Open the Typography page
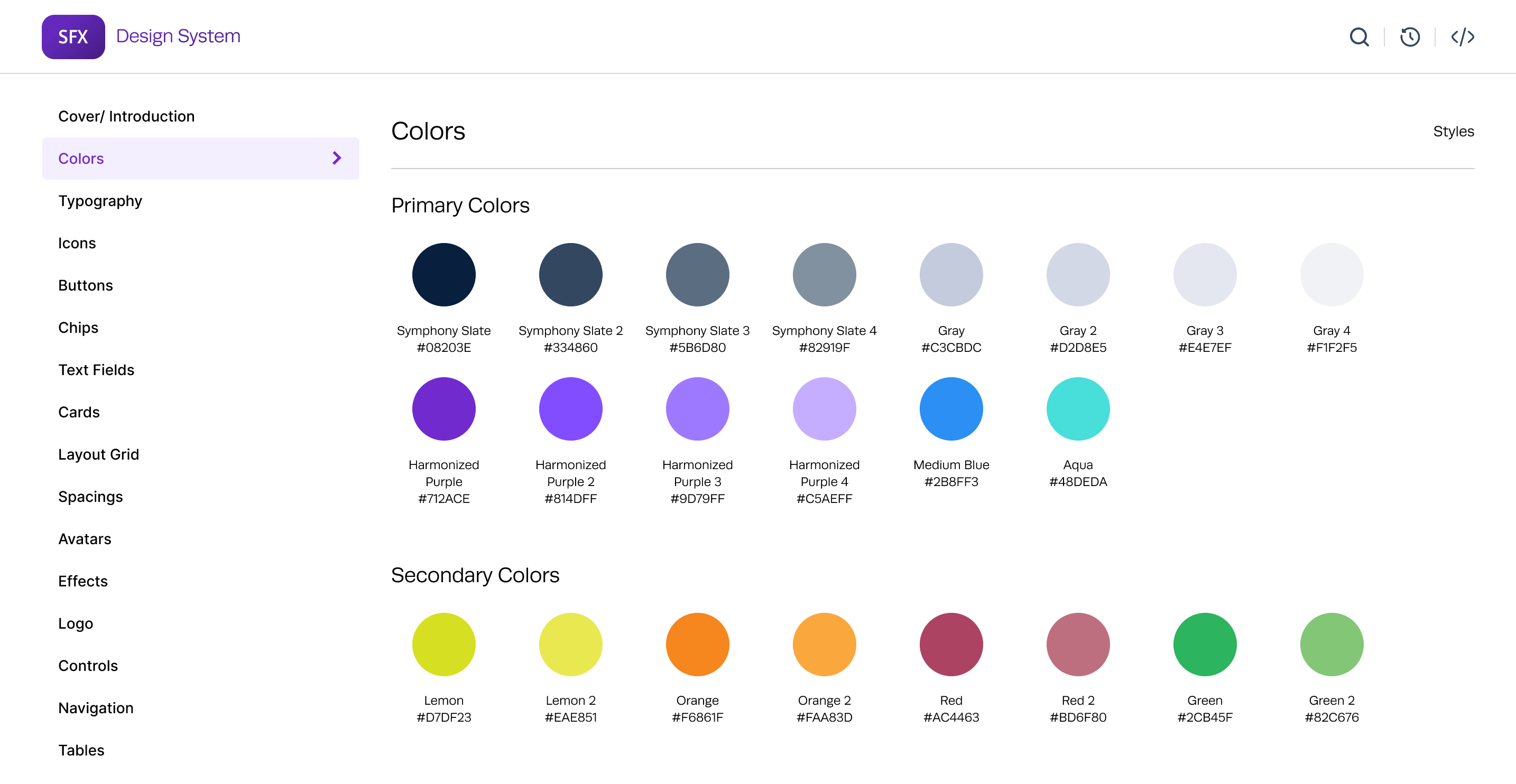The image size is (1516, 784). pyautogui.click(x=100, y=201)
